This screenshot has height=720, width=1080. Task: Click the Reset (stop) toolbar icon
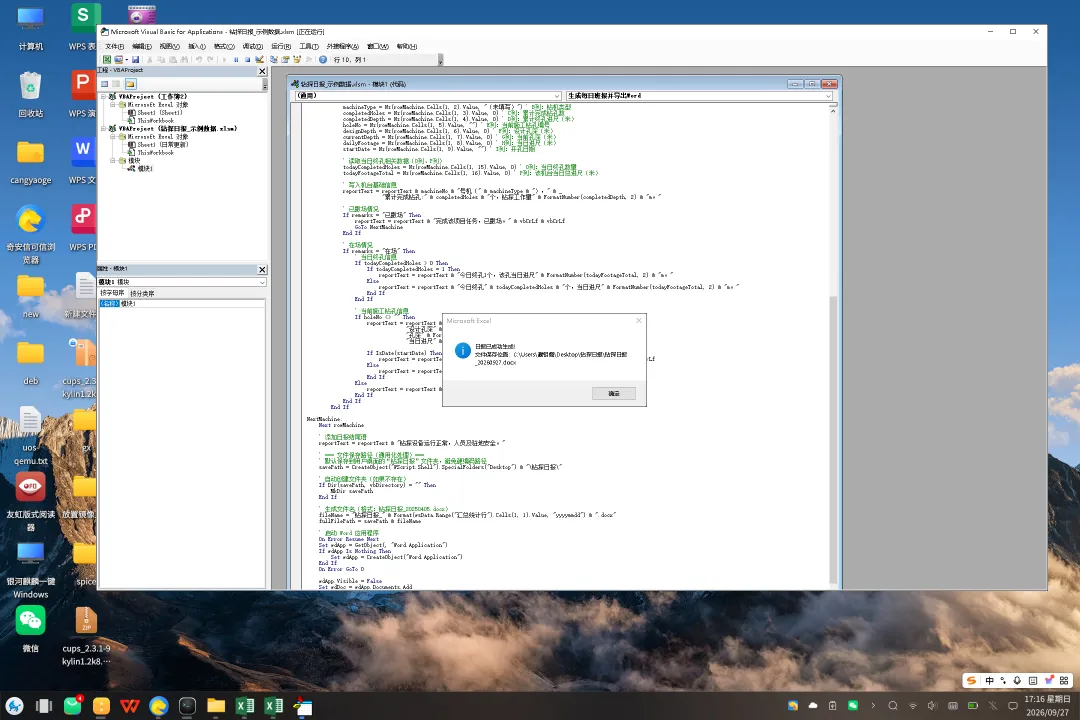click(x=247, y=59)
